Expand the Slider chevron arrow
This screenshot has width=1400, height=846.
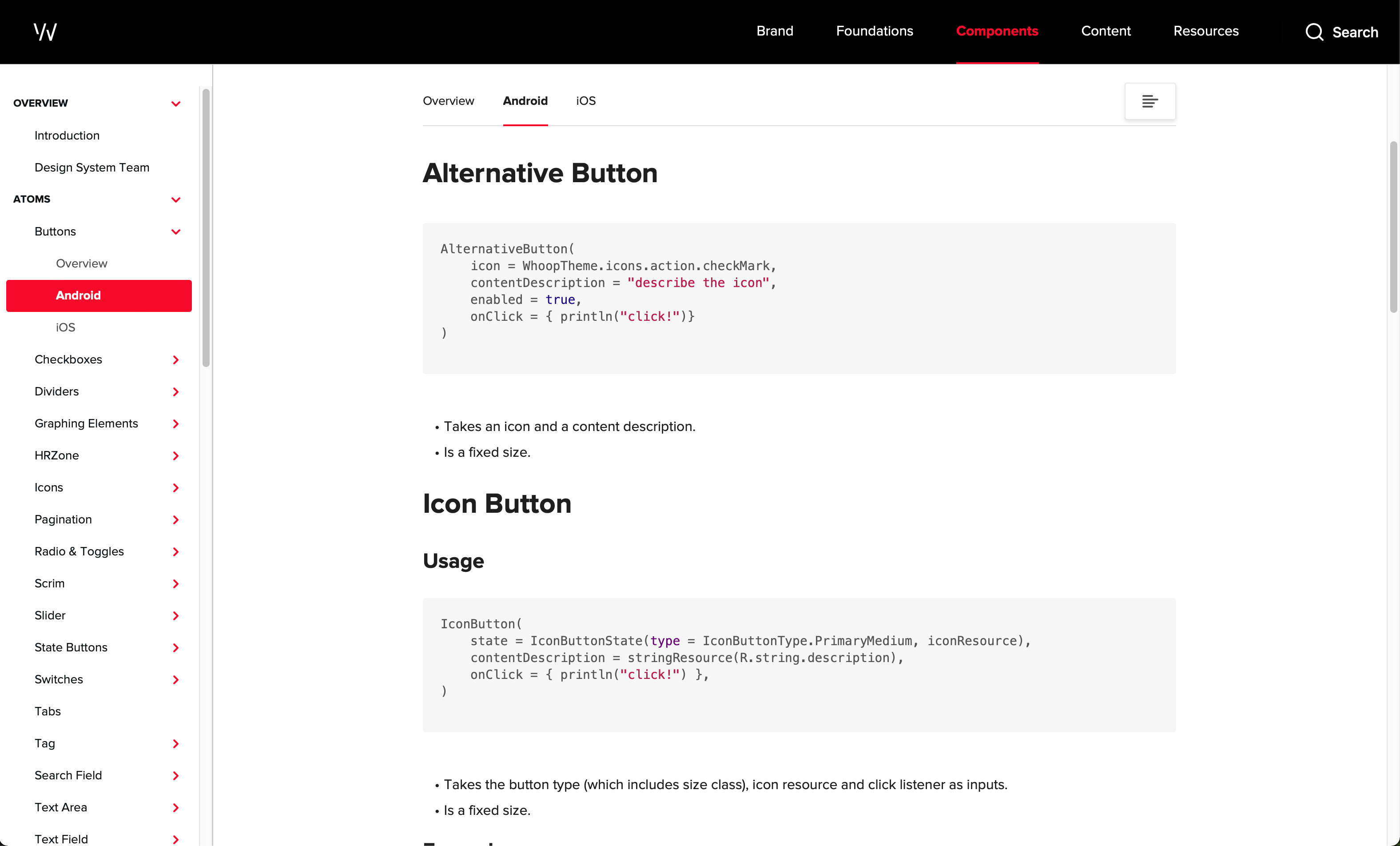pos(175,615)
